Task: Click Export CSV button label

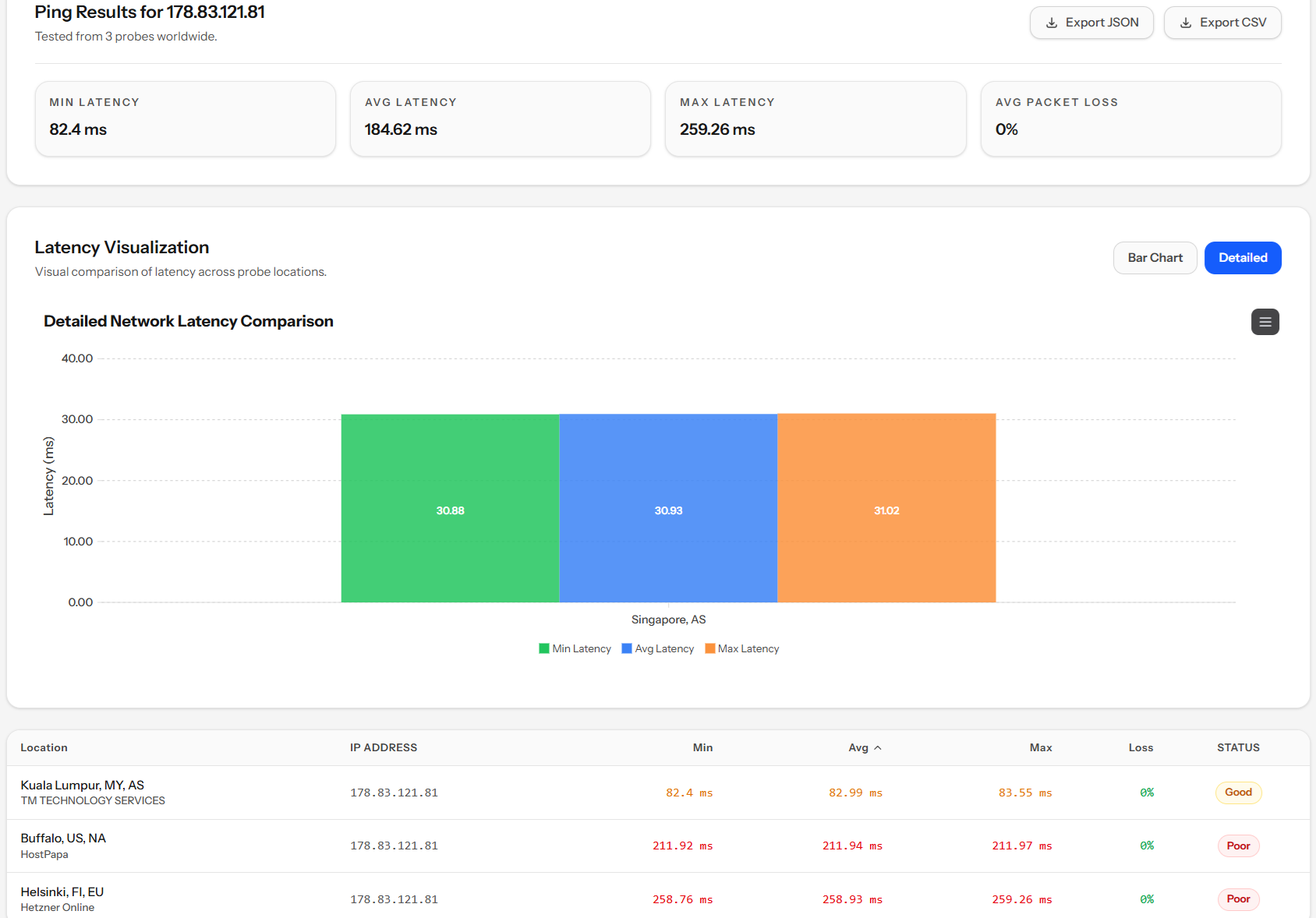Action: 1233,23
